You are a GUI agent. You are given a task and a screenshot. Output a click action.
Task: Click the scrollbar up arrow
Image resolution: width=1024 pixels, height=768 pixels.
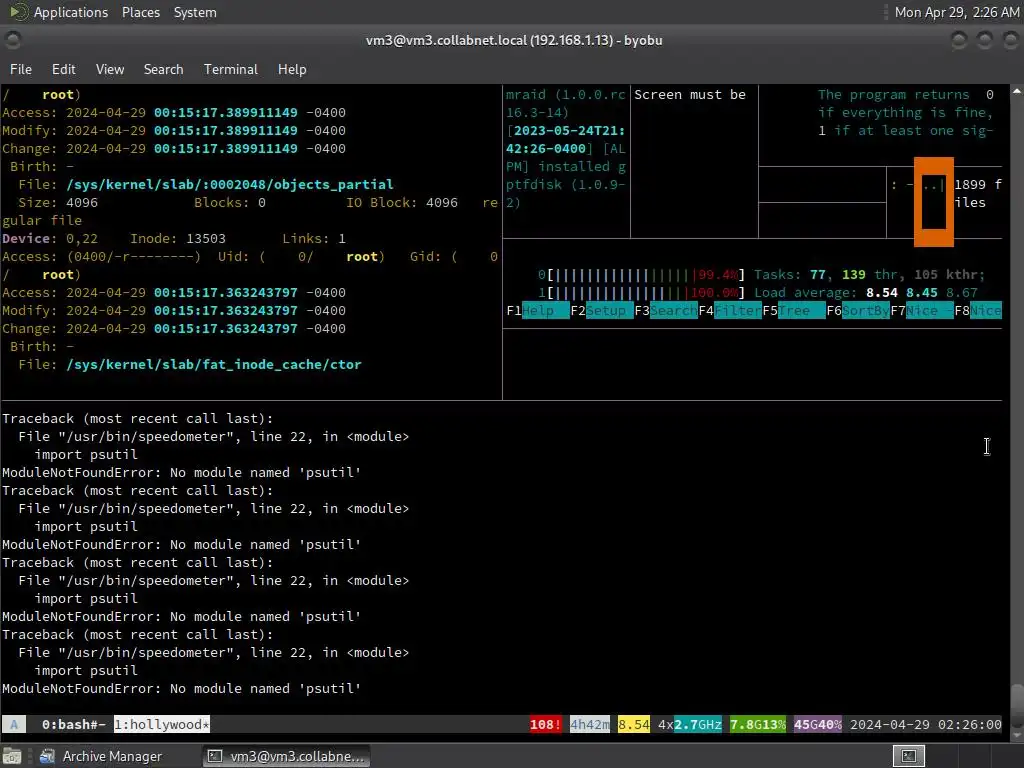tap(1017, 91)
